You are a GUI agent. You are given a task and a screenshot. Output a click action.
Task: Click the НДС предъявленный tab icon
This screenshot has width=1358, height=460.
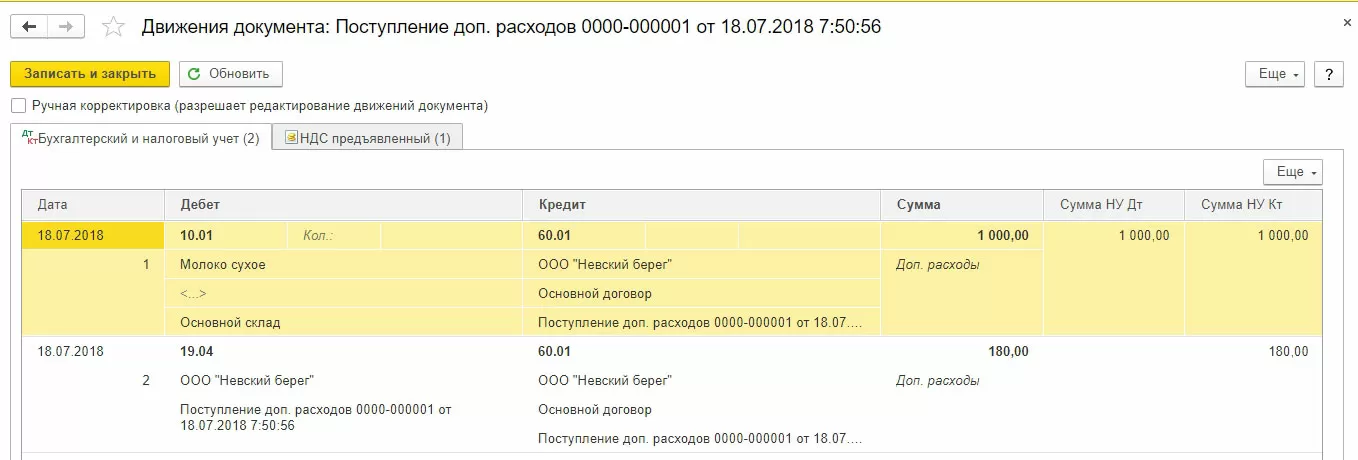click(291, 138)
